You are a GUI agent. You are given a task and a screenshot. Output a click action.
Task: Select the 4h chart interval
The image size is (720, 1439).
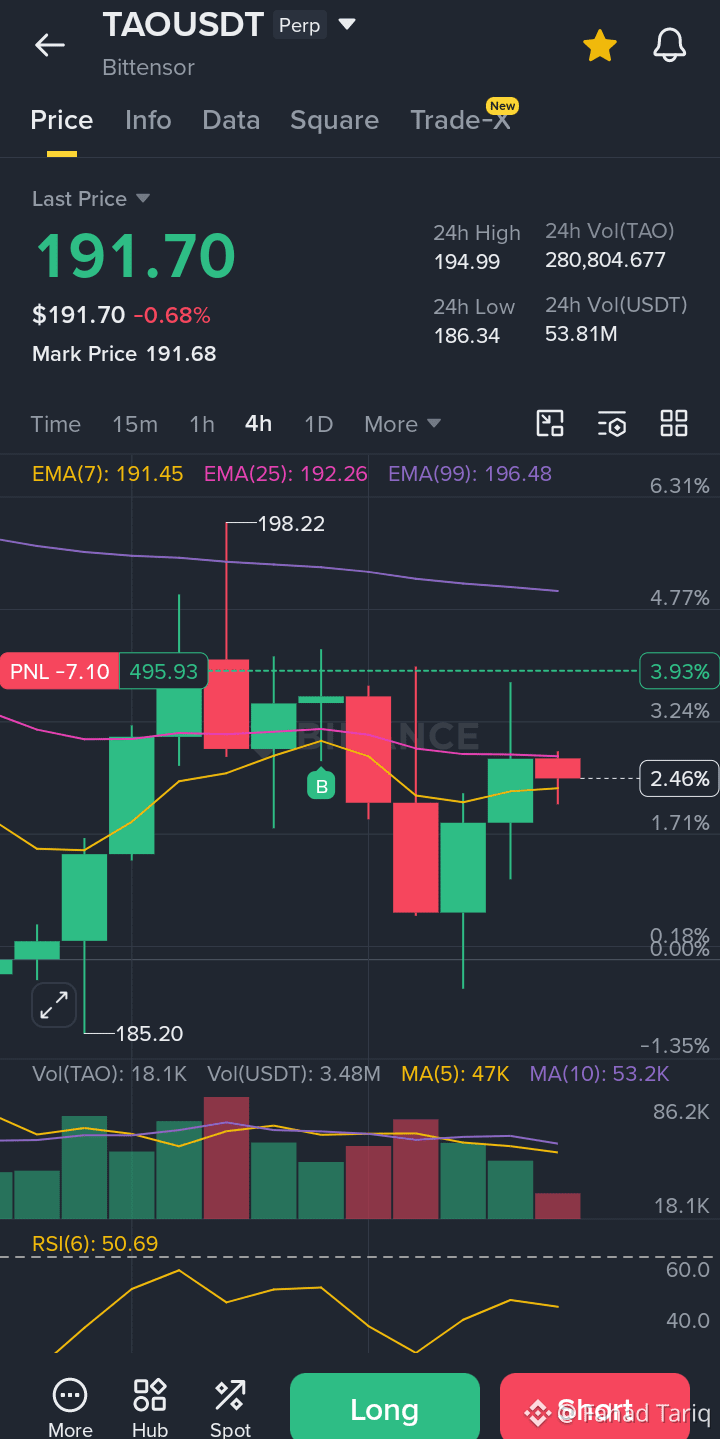258,424
